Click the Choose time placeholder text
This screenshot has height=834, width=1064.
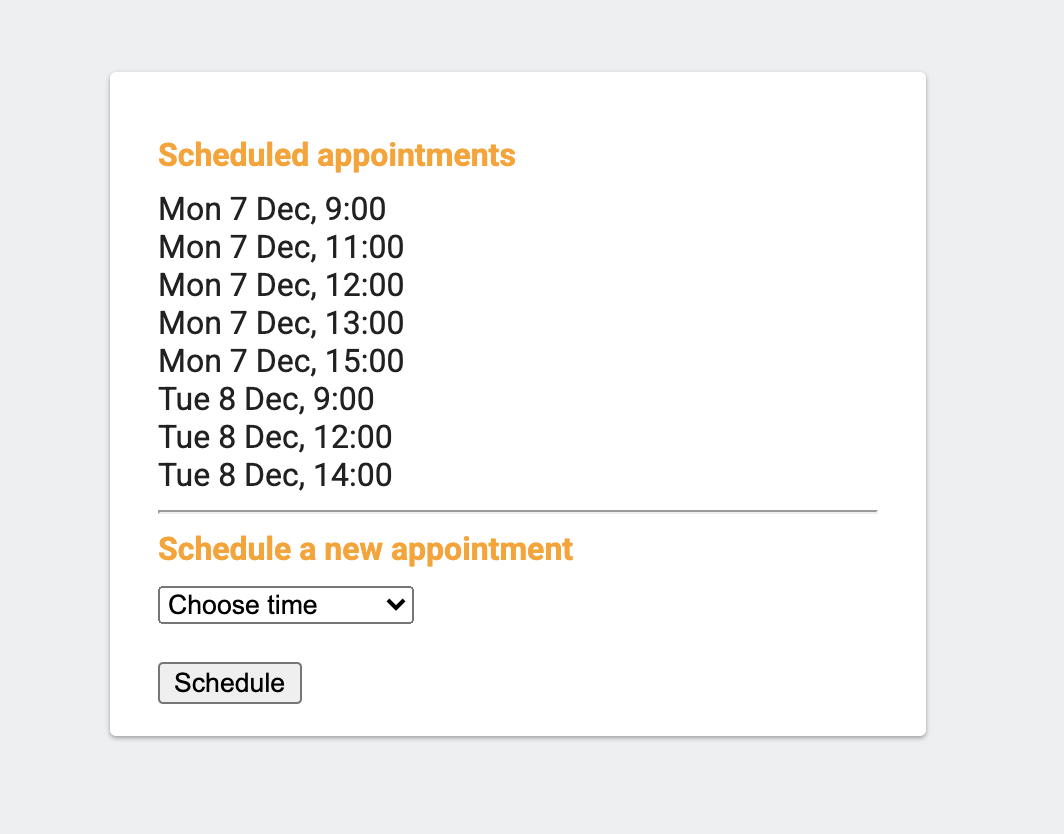coord(243,605)
